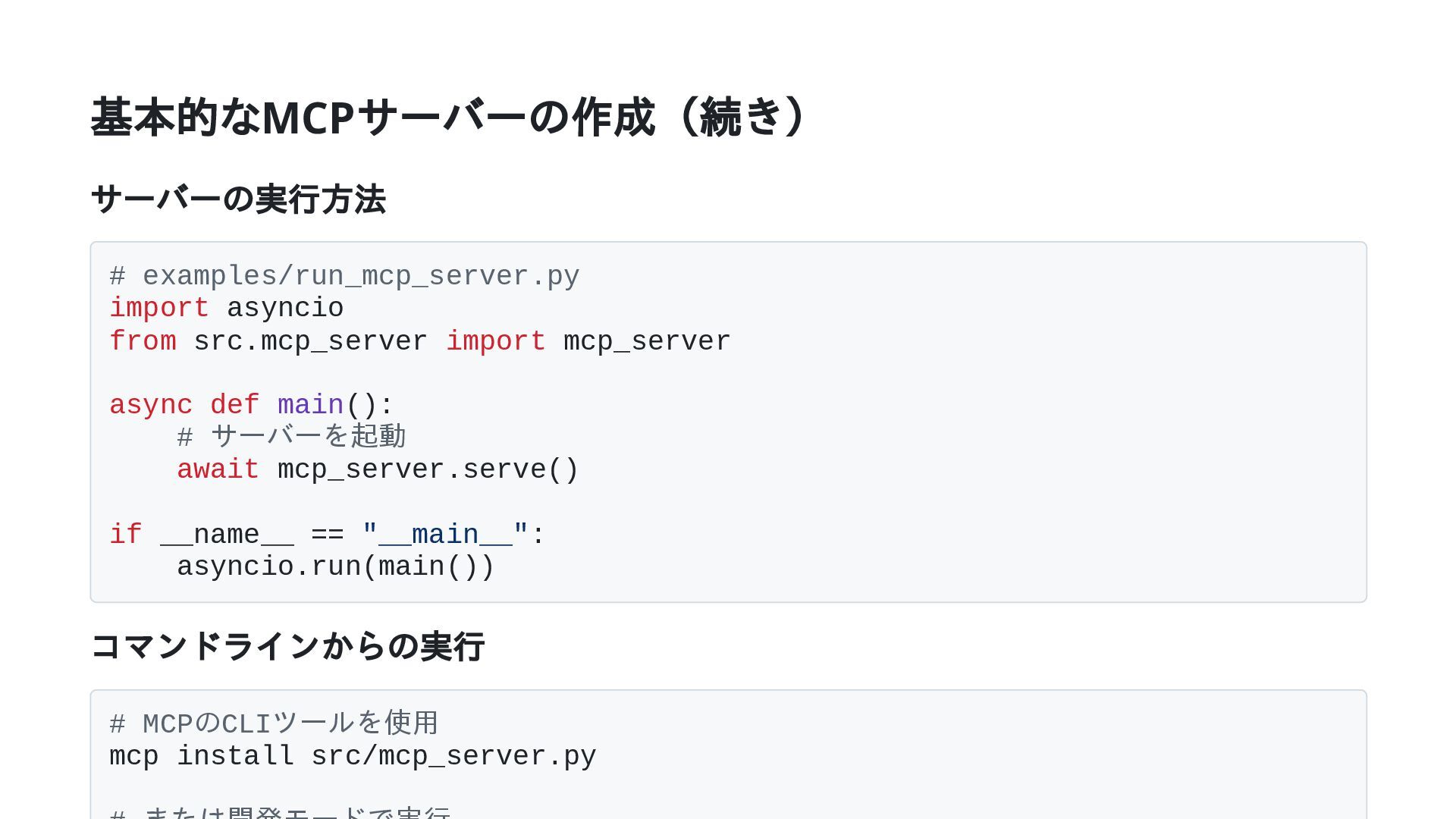Click the 'asyncio.run(main())' line

(x=335, y=566)
